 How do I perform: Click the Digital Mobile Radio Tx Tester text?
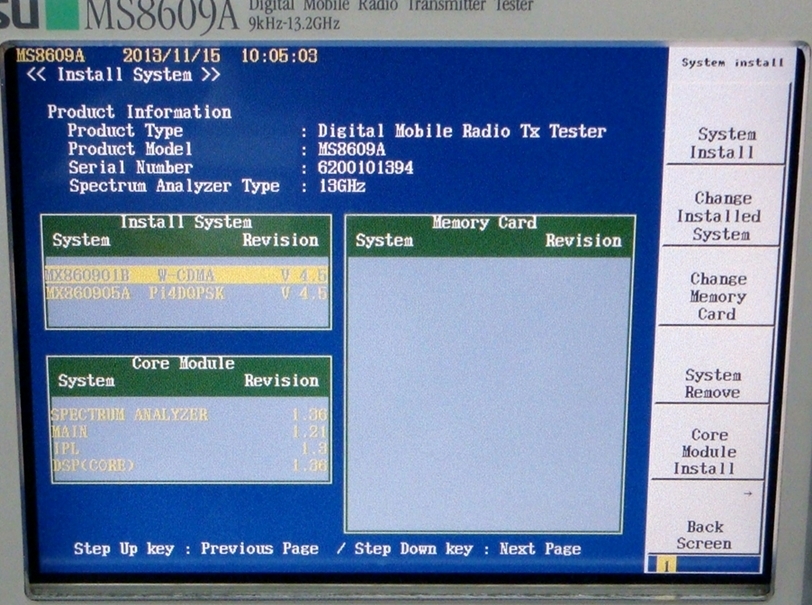[461, 131]
